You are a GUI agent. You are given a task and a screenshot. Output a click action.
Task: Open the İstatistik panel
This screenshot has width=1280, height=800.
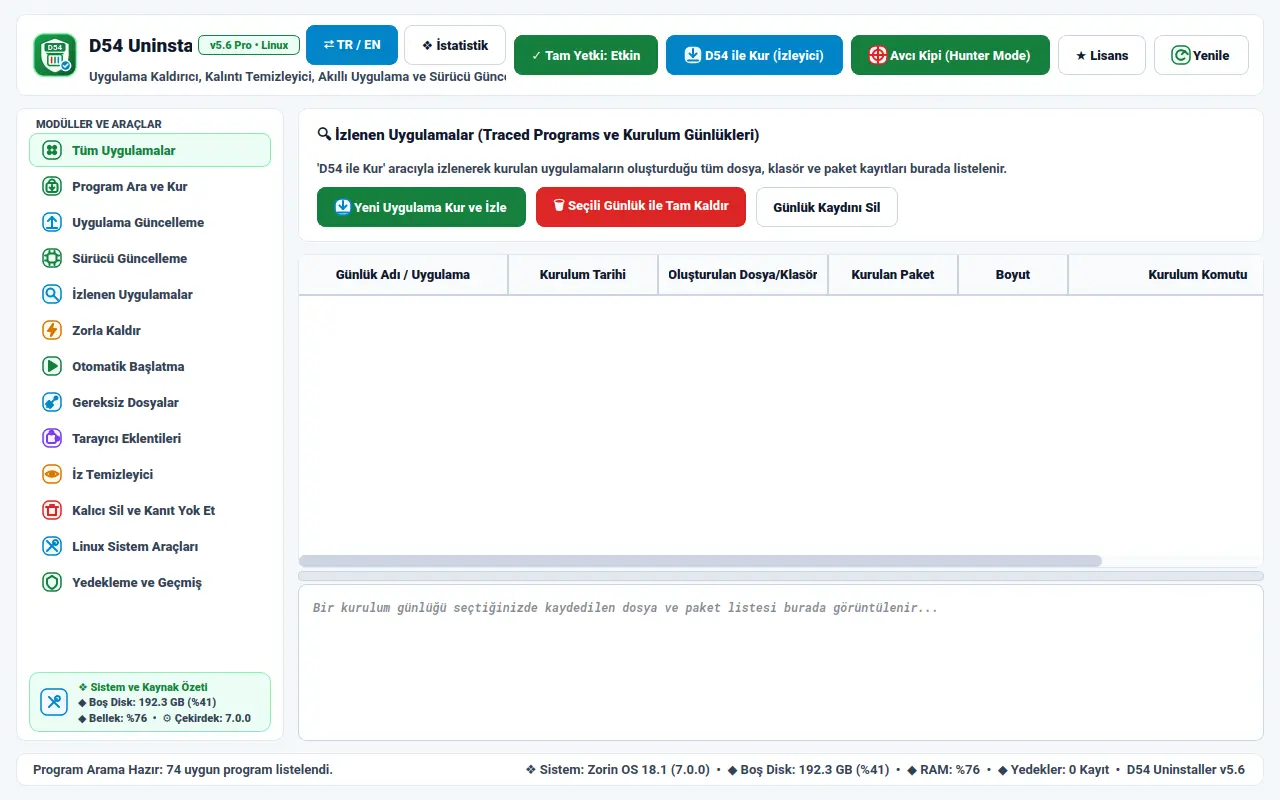[455, 45]
